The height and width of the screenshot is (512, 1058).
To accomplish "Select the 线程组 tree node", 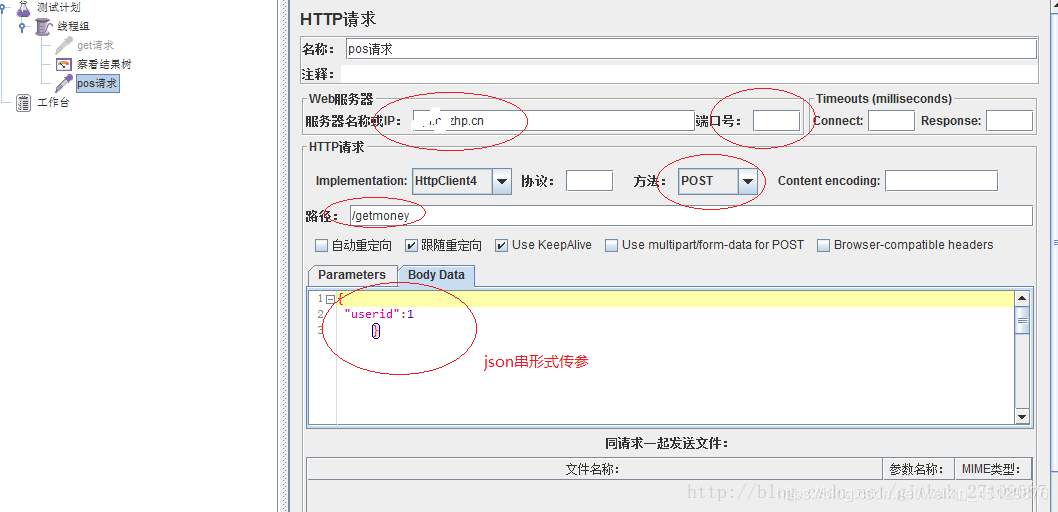I will click(75, 26).
